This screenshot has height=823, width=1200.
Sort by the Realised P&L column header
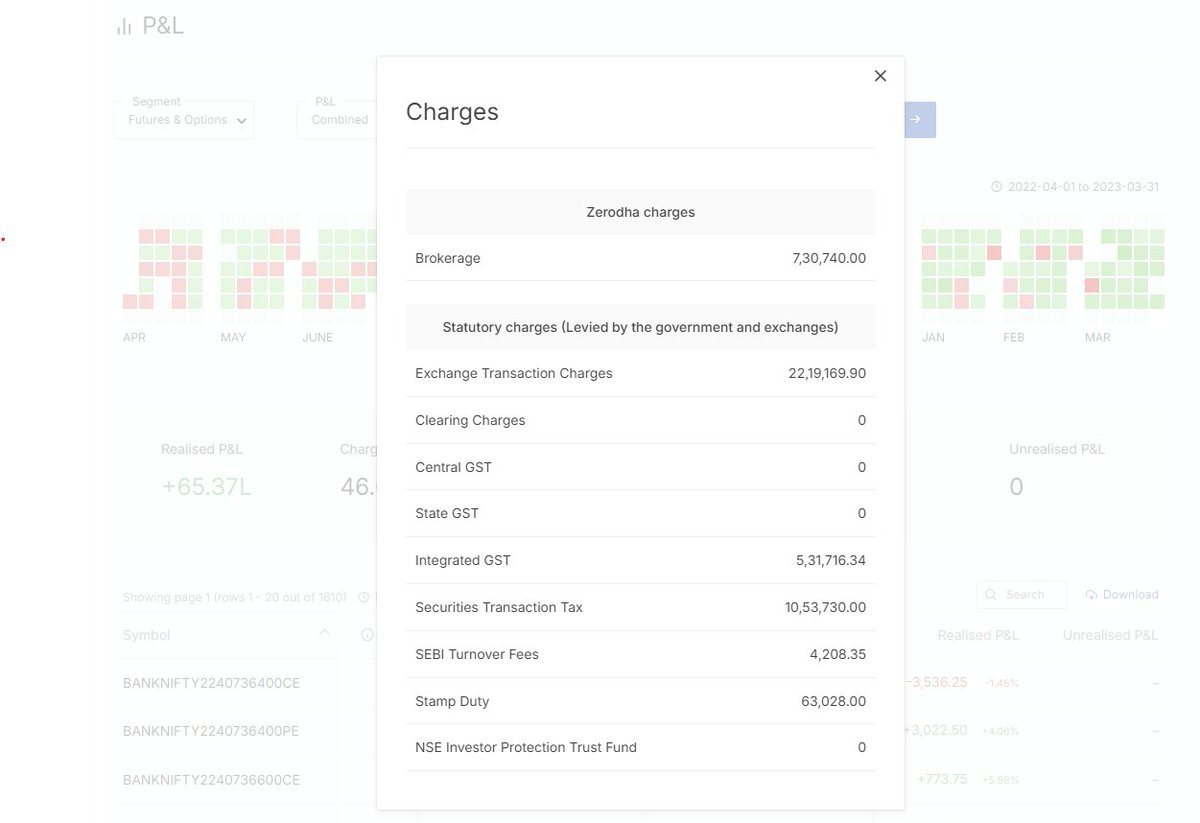[978, 635]
